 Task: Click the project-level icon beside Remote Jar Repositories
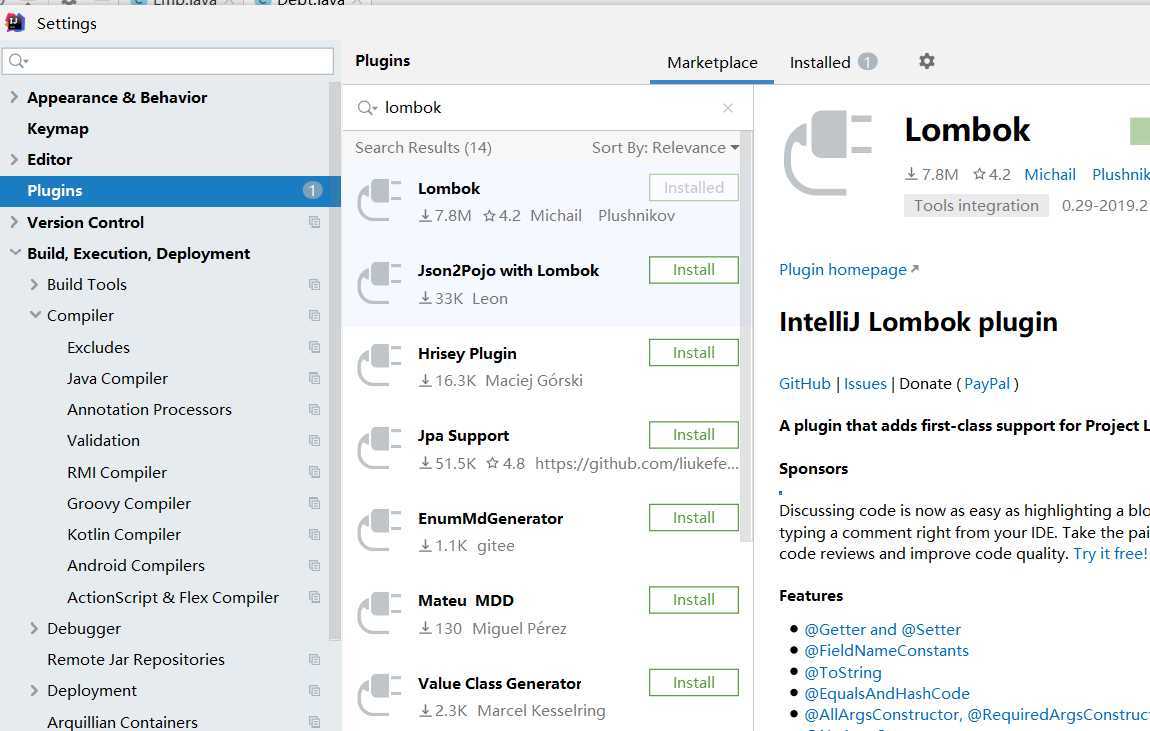click(315, 659)
